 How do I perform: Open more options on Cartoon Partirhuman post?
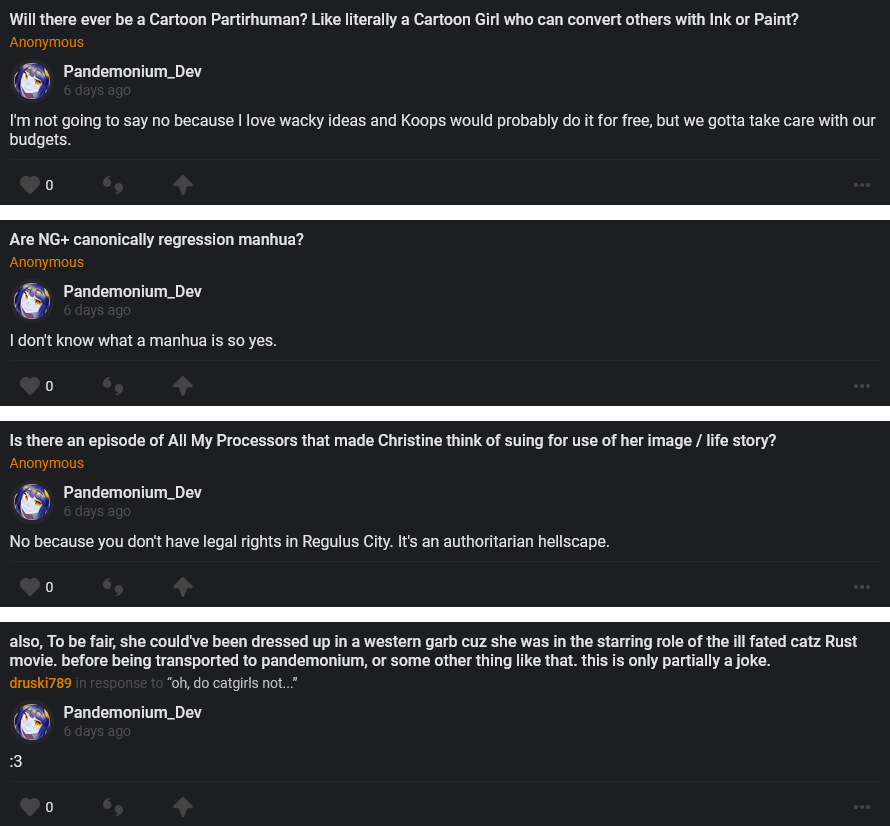861,185
